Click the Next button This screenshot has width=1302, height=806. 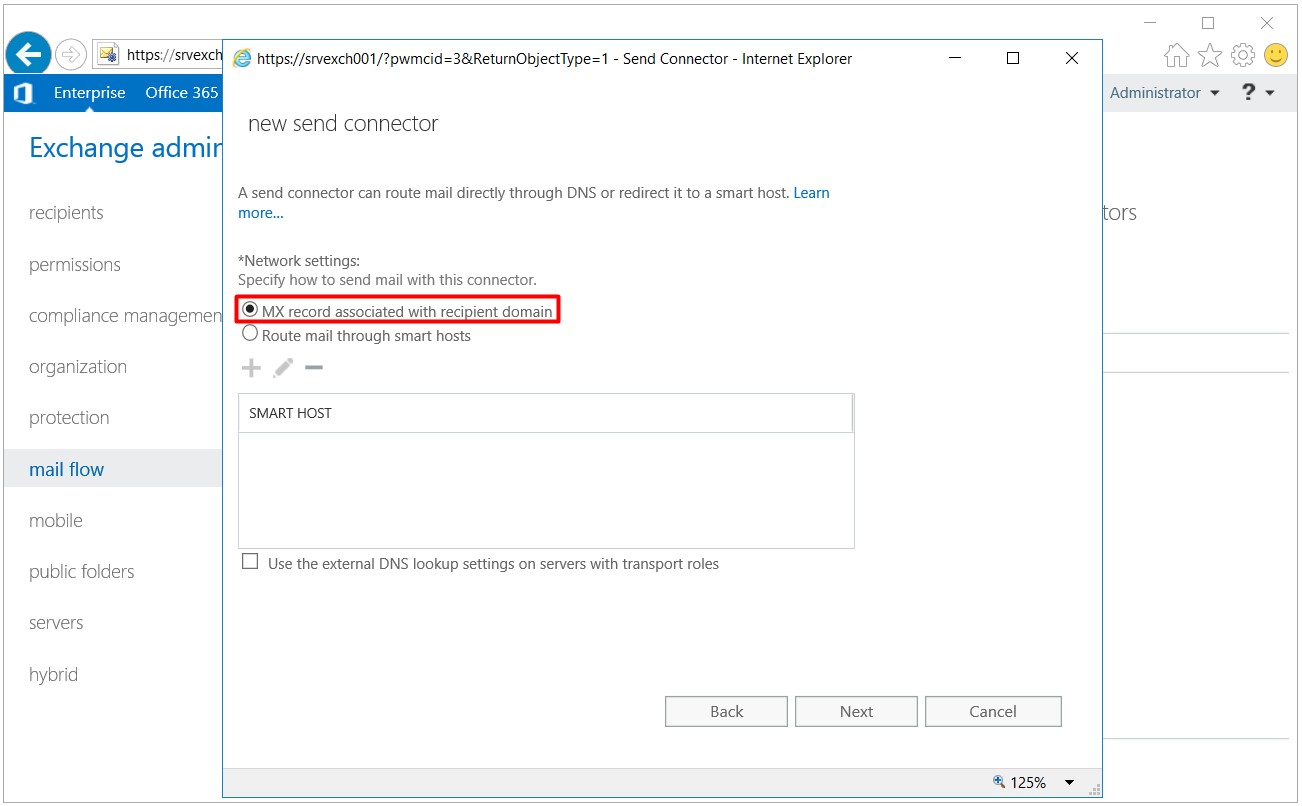click(856, 712)
